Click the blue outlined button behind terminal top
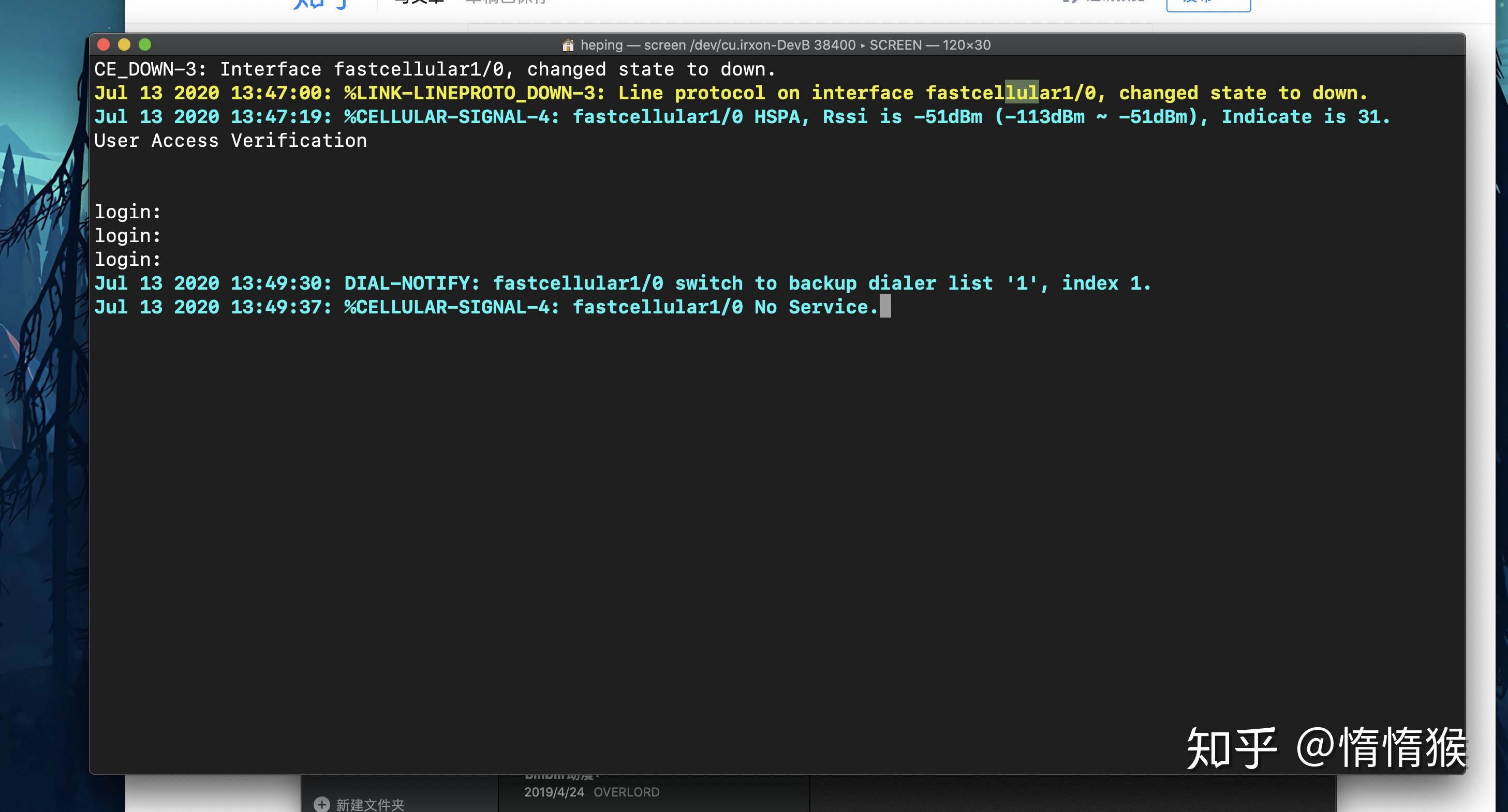The image size is (1508, 812). [x=1208, y=5]
